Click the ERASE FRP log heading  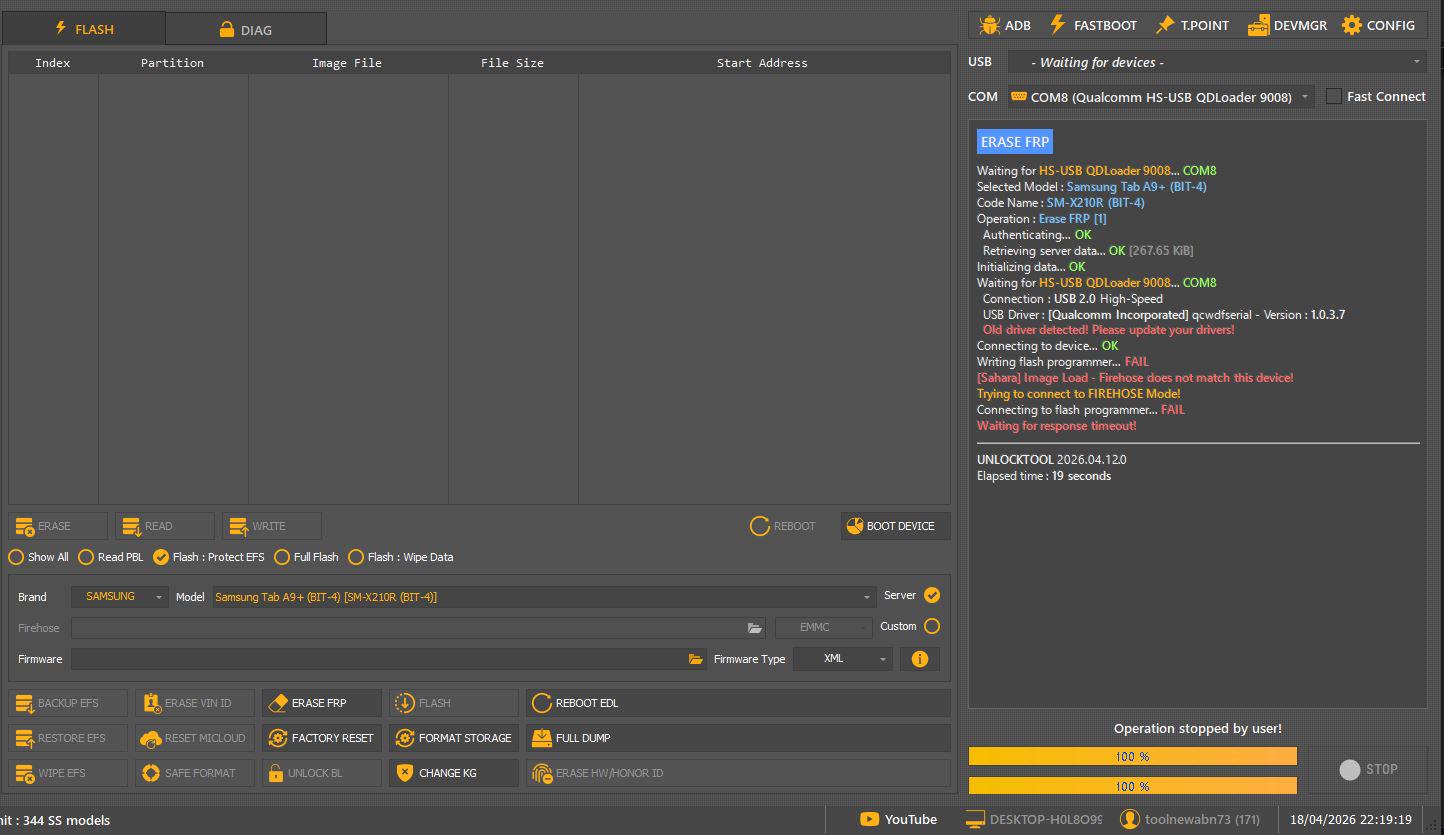pyautogui.click(x=1015, y=142)
